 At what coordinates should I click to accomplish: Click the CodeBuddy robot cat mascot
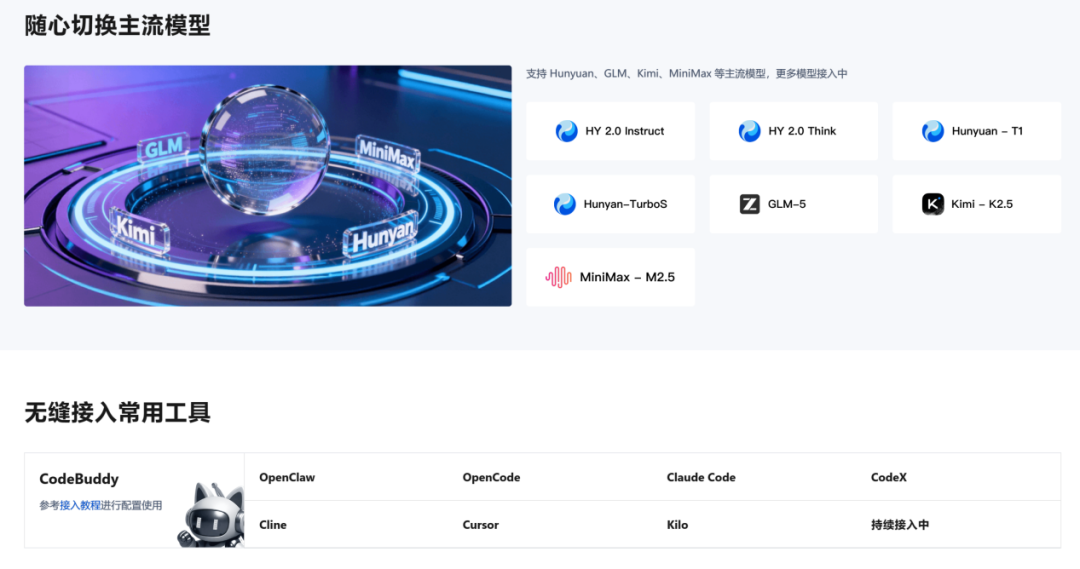tap(212, 515)
